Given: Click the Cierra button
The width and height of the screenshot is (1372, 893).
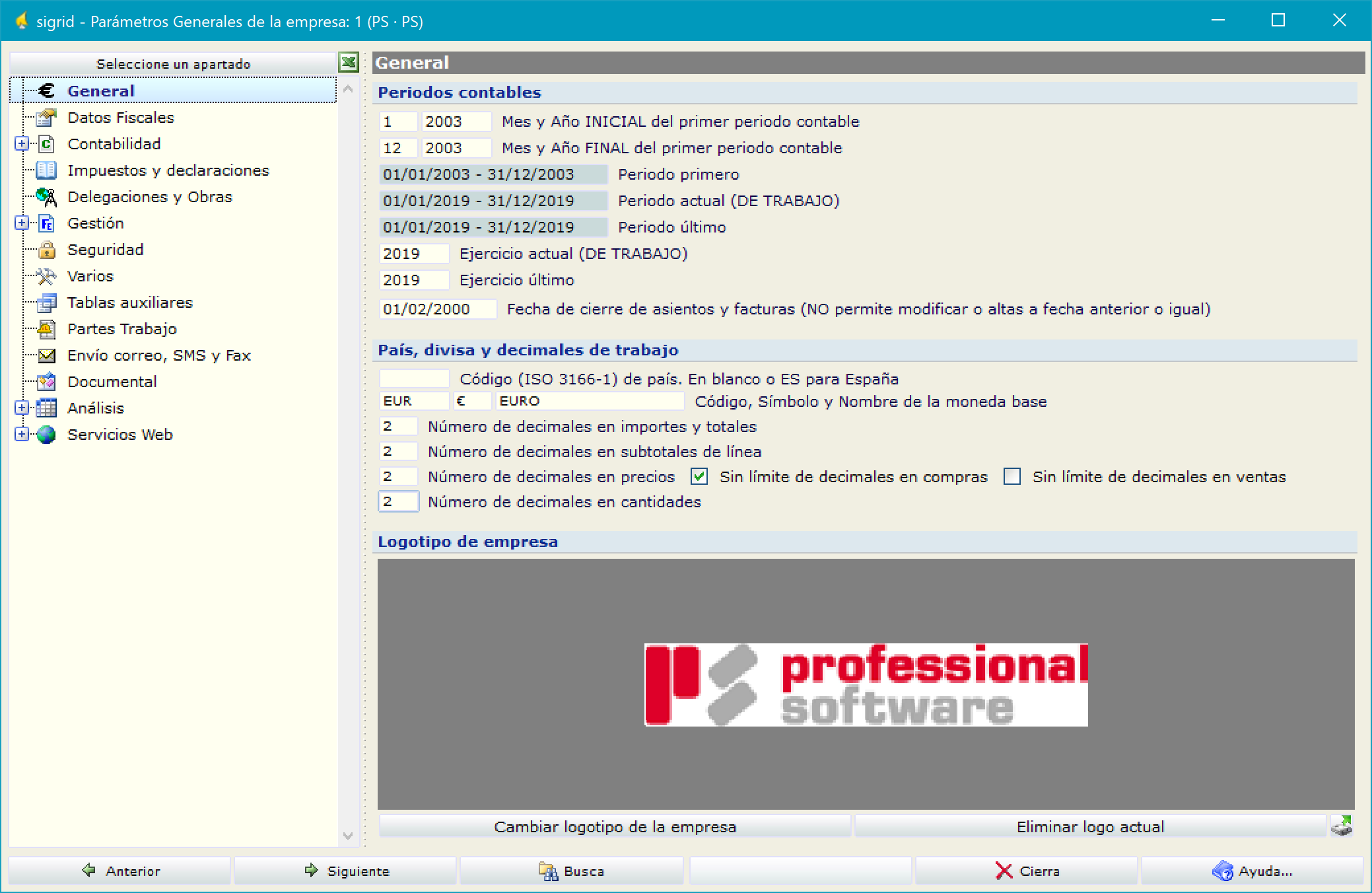Looking at the screenshot, I should coord(1026,871).
